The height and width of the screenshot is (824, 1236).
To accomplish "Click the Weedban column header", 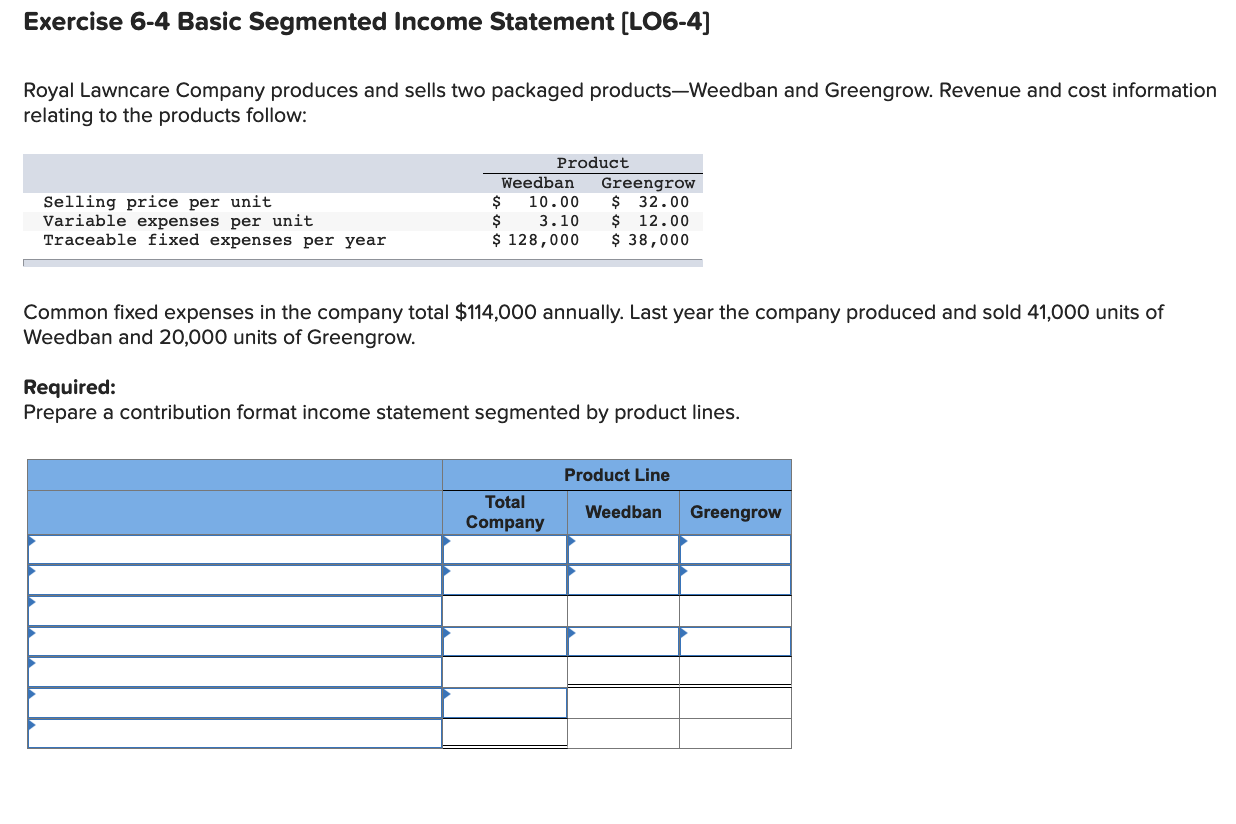I will click(x=622, y=511).
